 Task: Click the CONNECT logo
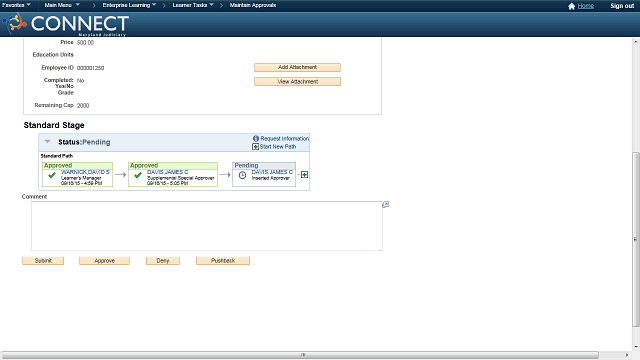coord(66,24)
